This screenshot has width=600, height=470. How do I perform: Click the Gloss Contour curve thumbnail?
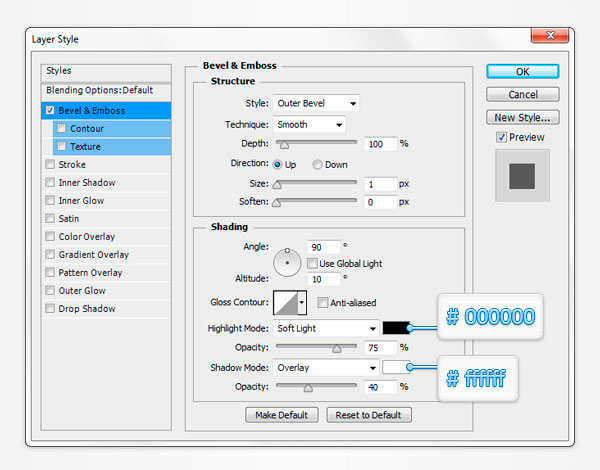point(285,303)
